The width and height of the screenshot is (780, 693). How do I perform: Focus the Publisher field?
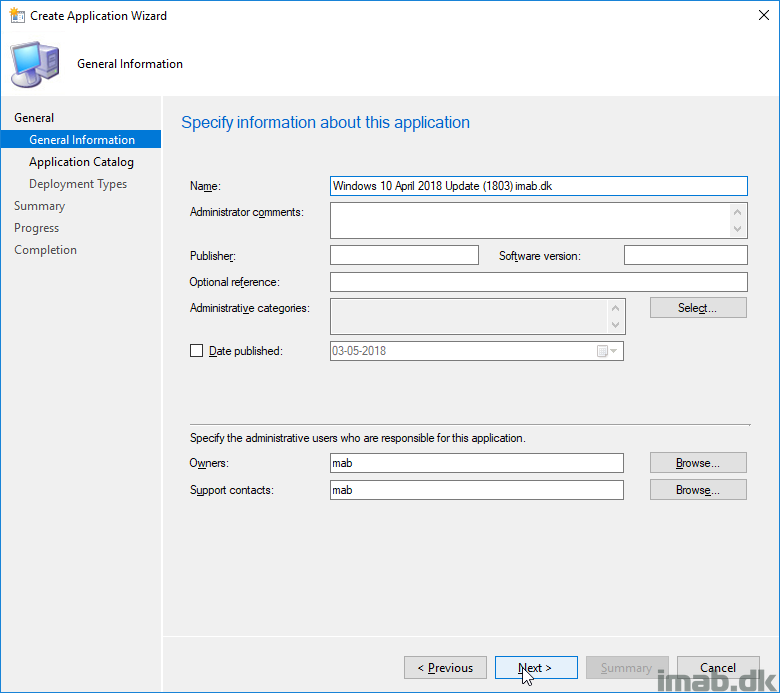click(x=404, y=255)
